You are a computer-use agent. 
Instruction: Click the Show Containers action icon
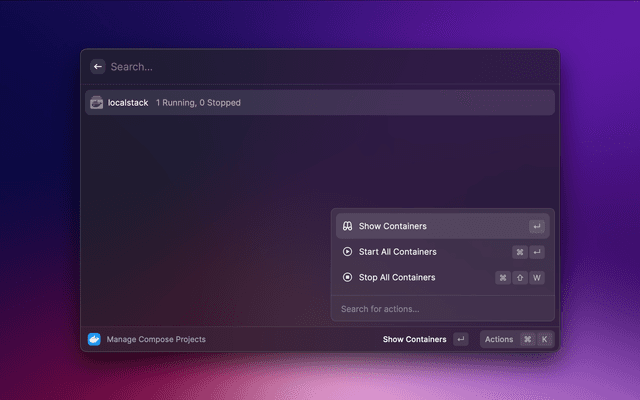pyautogui.click(x=347, y=226)
